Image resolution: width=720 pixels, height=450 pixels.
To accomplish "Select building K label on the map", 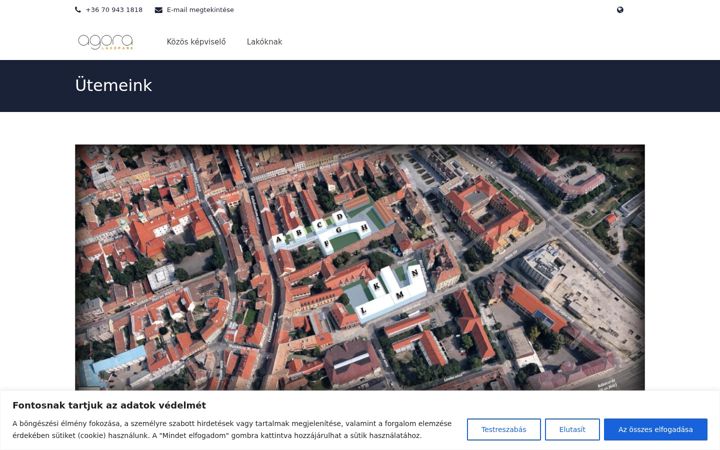I will pyautogui.click(x=377, y=286).
